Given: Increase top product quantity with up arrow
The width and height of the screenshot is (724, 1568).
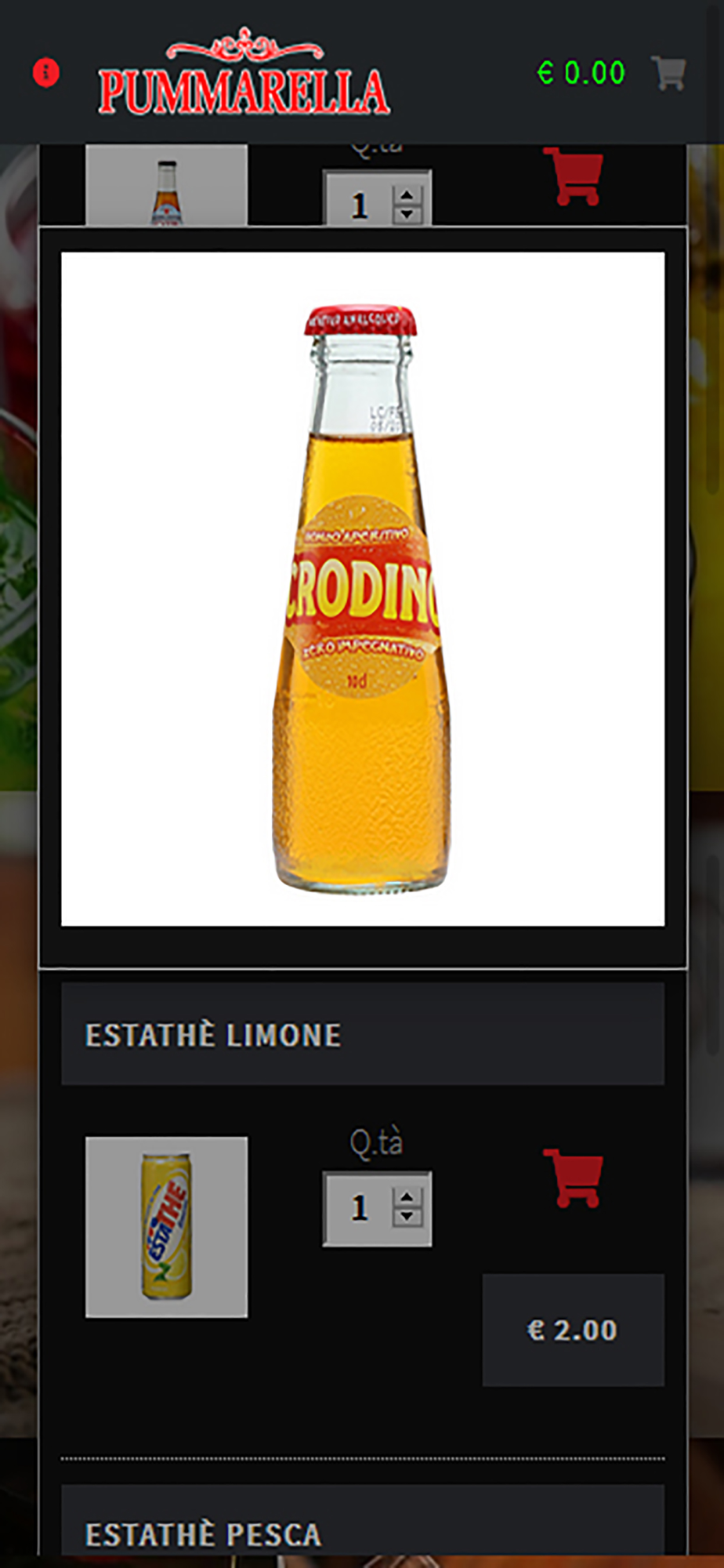Looking at the screenshot, I should pyautogui.click(x=407, y=196).
